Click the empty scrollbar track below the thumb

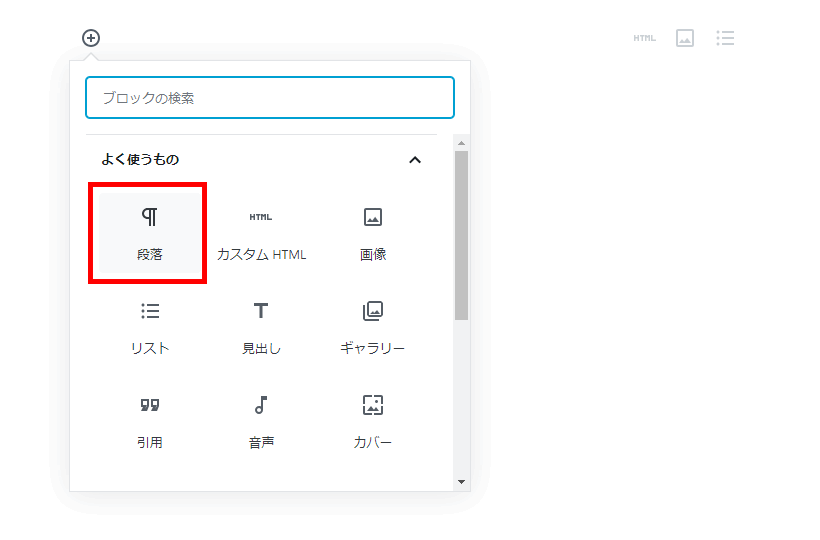click(461, 400)
